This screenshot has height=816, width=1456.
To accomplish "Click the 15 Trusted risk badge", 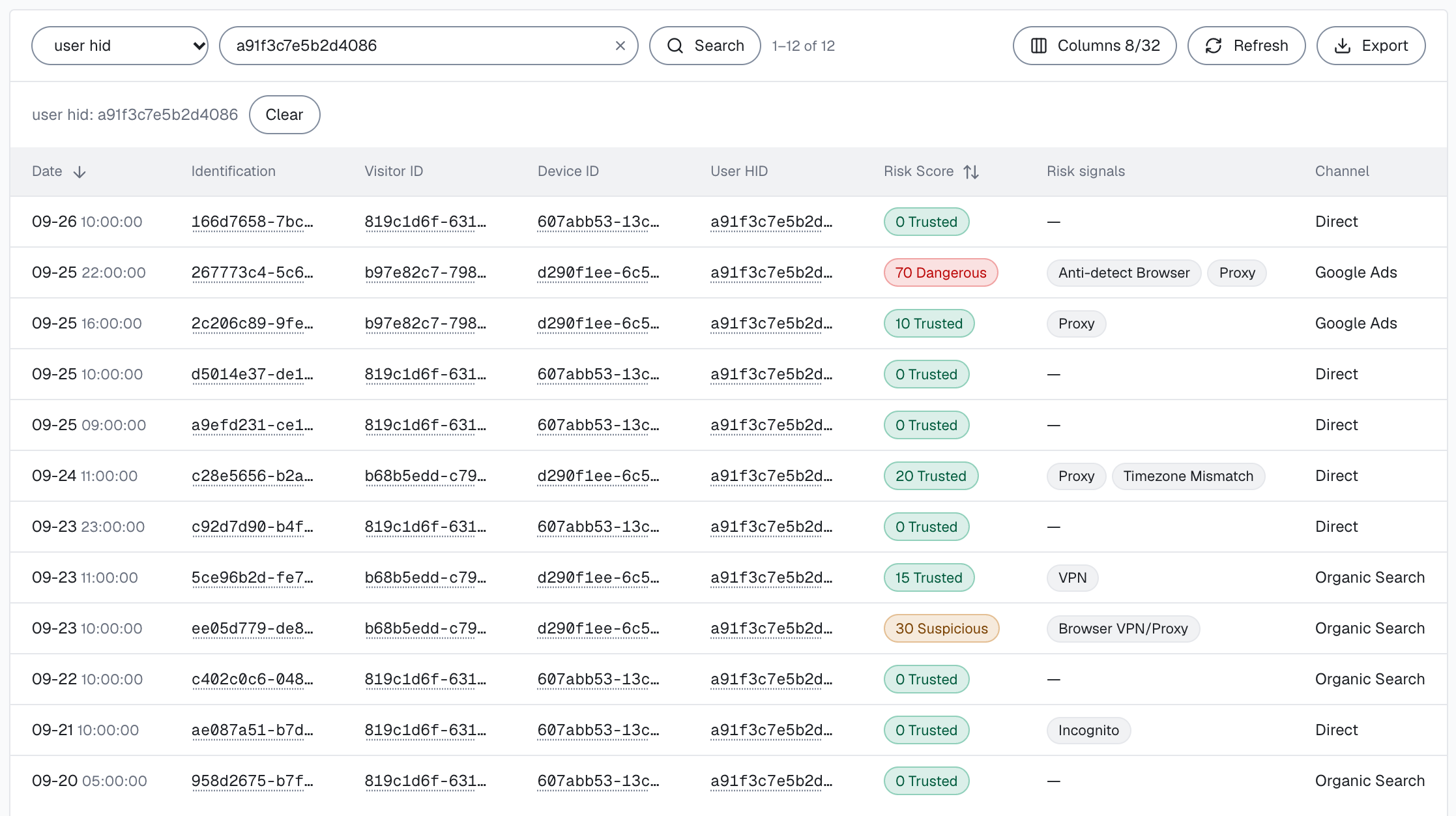I will pyautogui.click(x=929, y=577).
